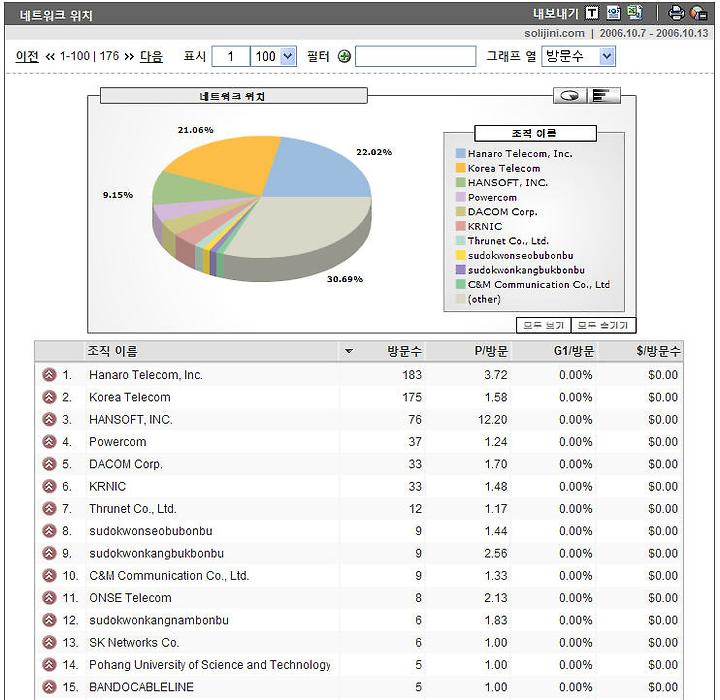Click Pohang University of Science and Technology
The height and width of the screenshot is (700, 720).
click(x=210, y=665)
